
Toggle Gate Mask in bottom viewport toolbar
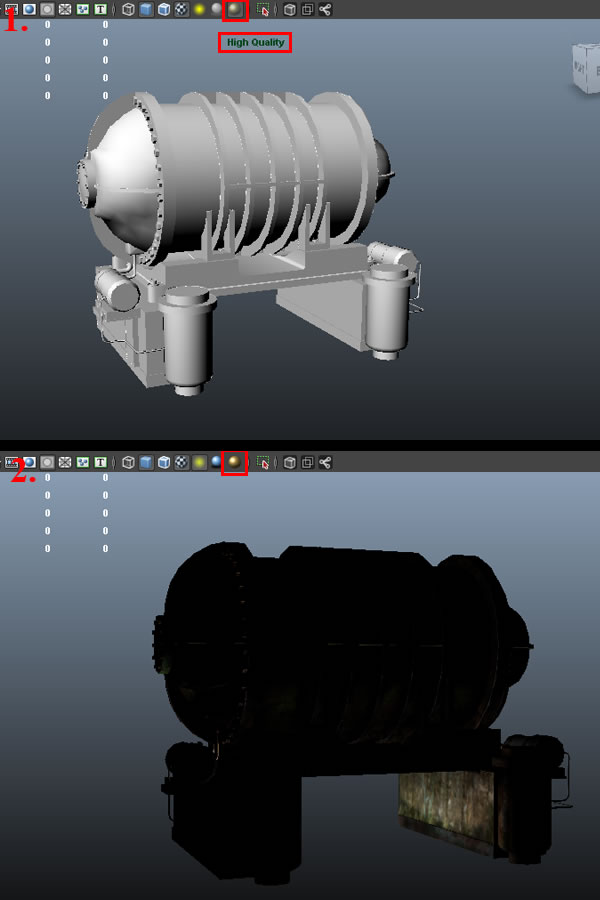47,462
